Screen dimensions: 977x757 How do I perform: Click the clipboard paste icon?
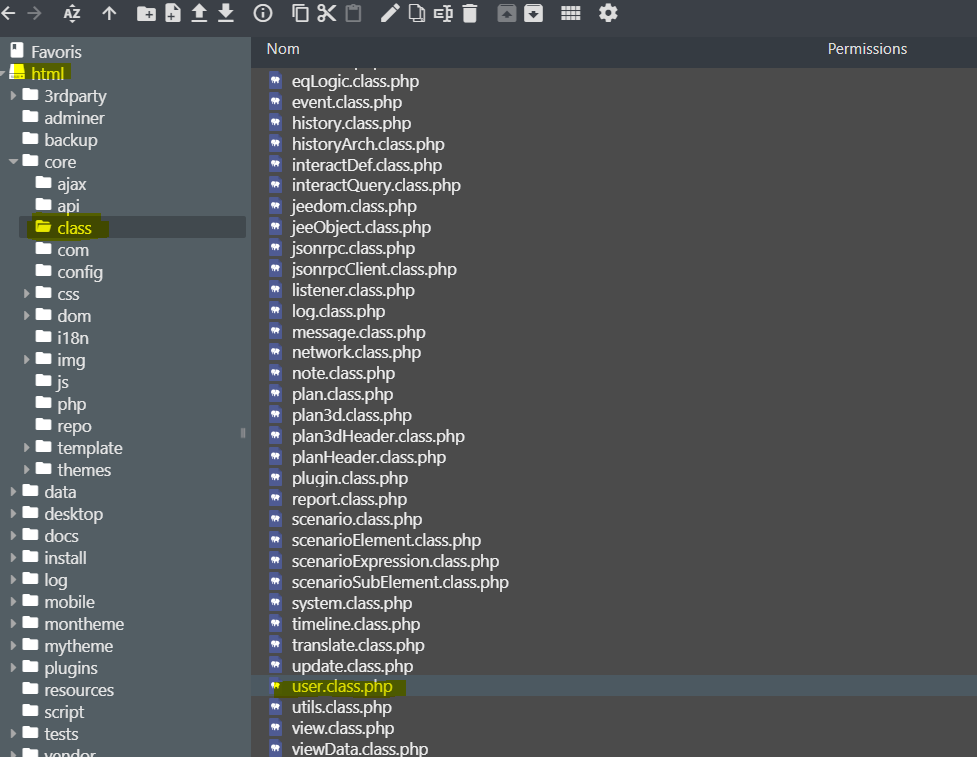353,13
